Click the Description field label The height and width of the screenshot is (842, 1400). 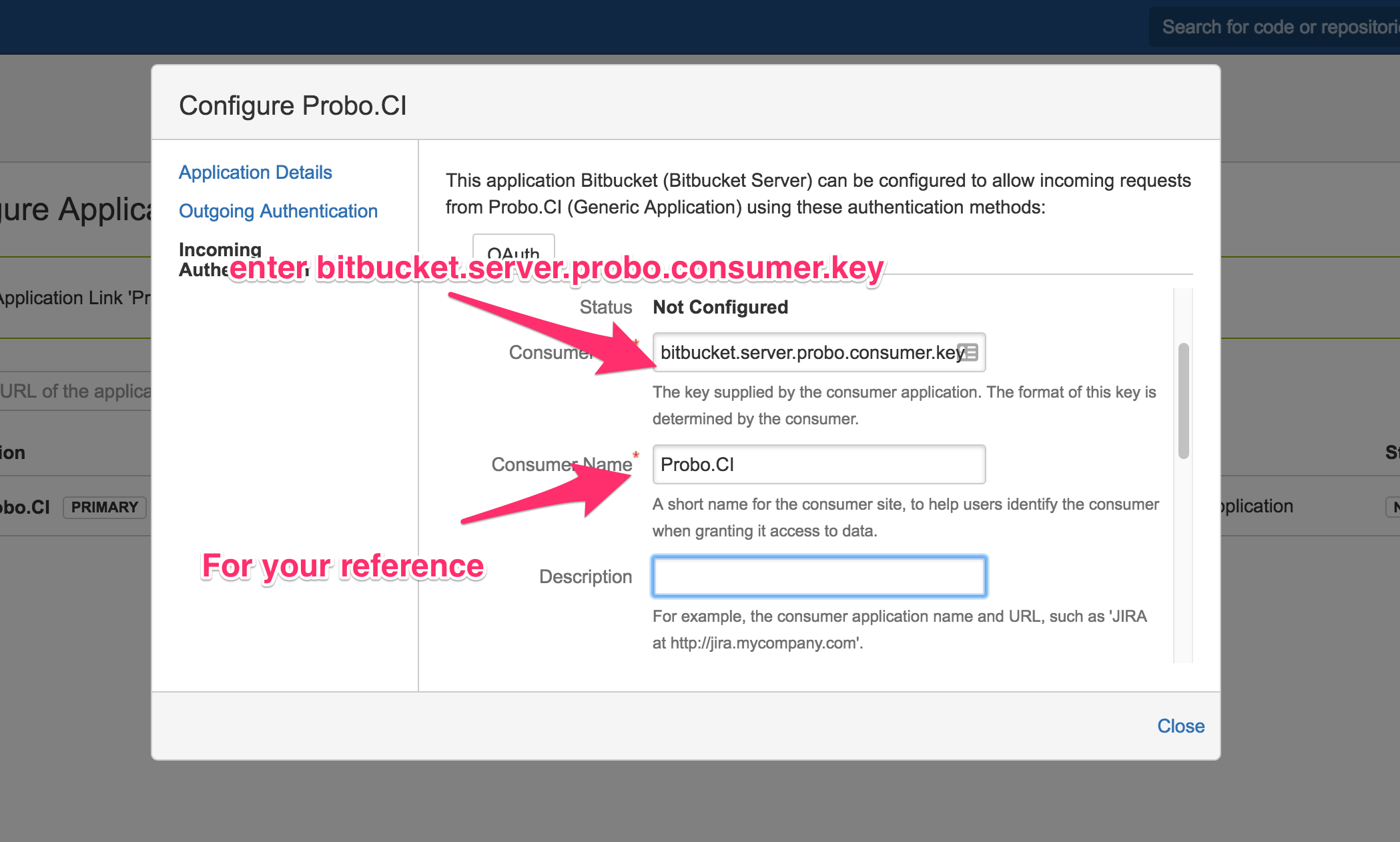585,576
